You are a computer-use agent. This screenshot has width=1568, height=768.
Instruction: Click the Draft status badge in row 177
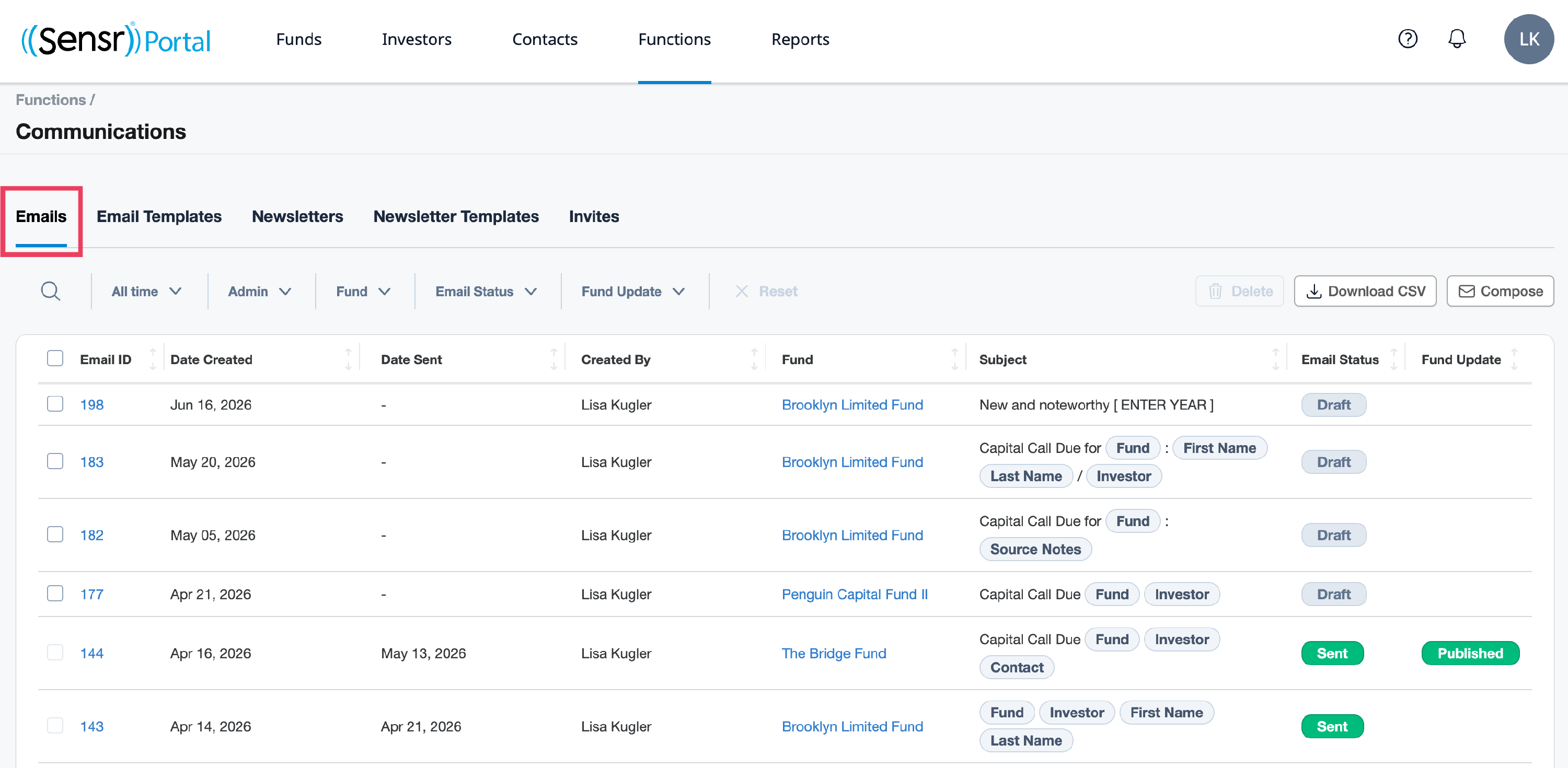tap(1334, 594)
